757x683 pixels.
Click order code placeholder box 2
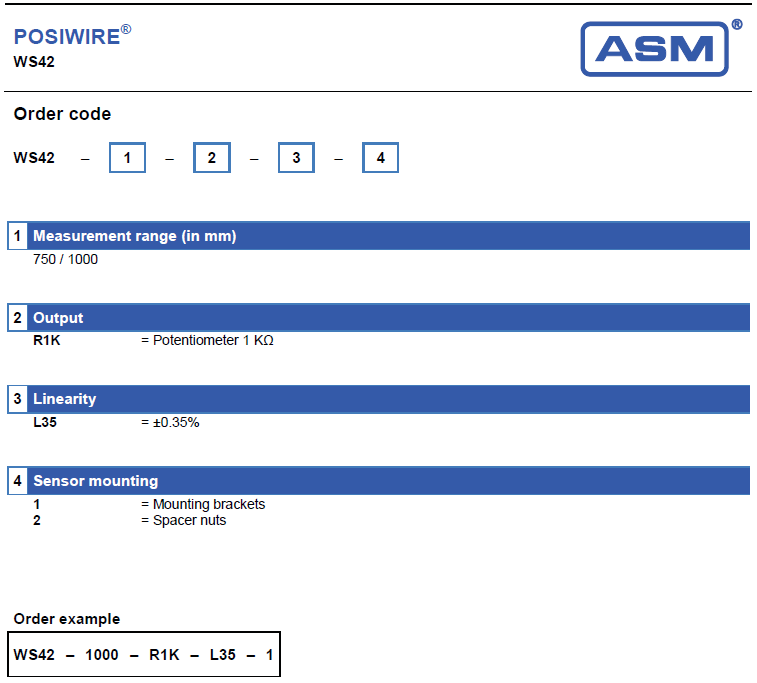click(x=212, y=157)
